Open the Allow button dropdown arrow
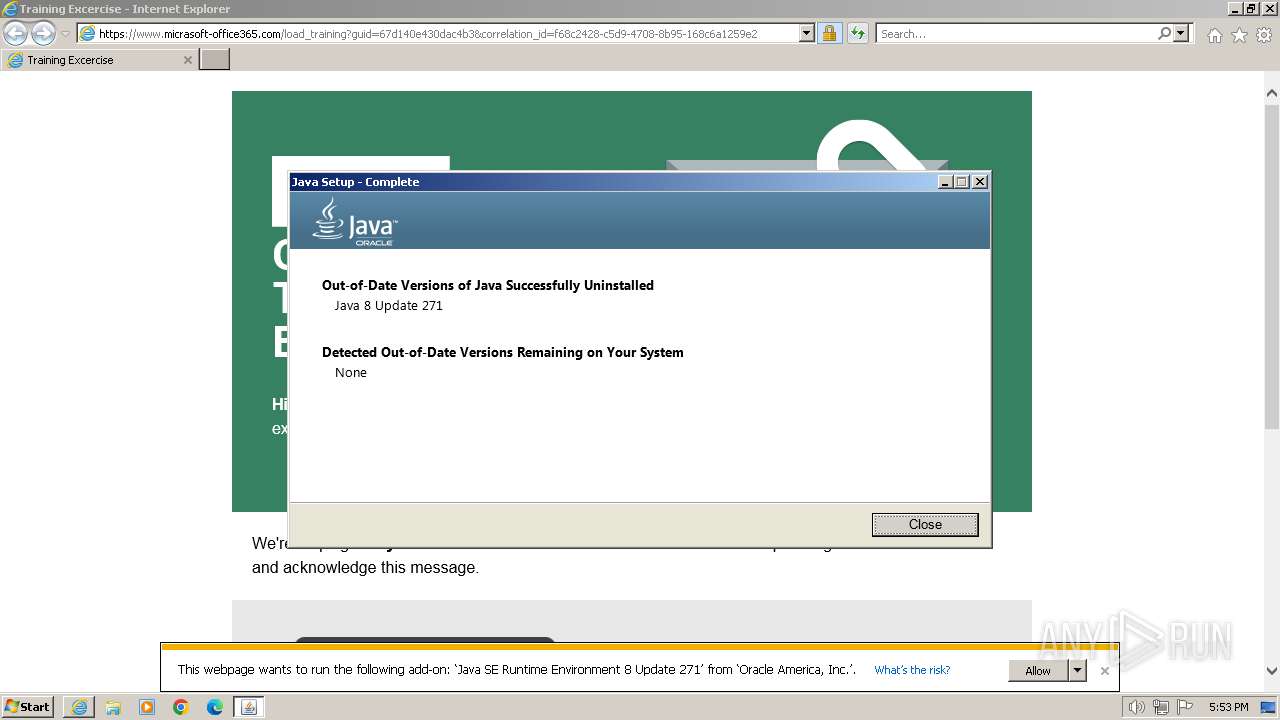 [x=1077, y=671]
